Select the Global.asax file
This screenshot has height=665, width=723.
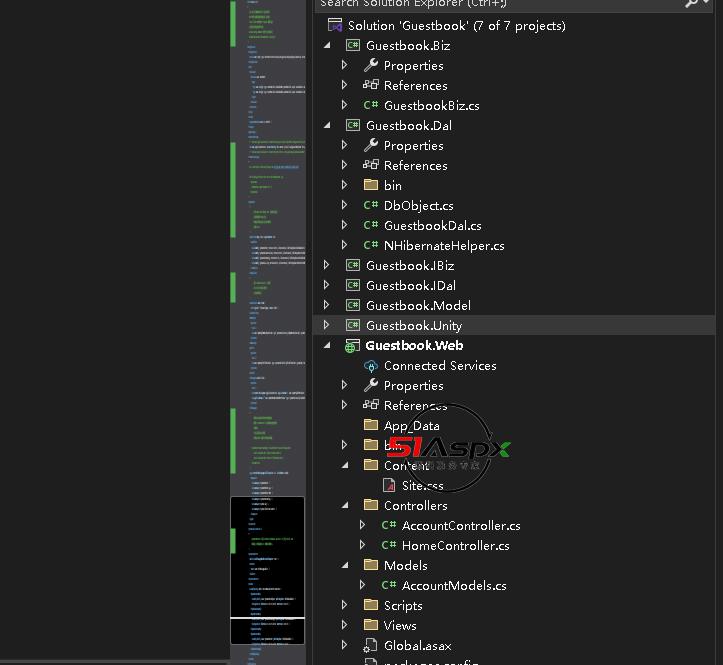[418, 645]
